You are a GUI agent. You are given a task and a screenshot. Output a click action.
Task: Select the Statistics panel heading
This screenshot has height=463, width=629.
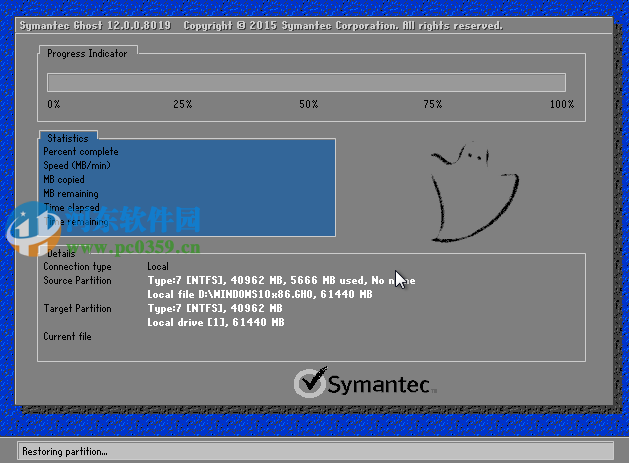[x=68, y=138]
